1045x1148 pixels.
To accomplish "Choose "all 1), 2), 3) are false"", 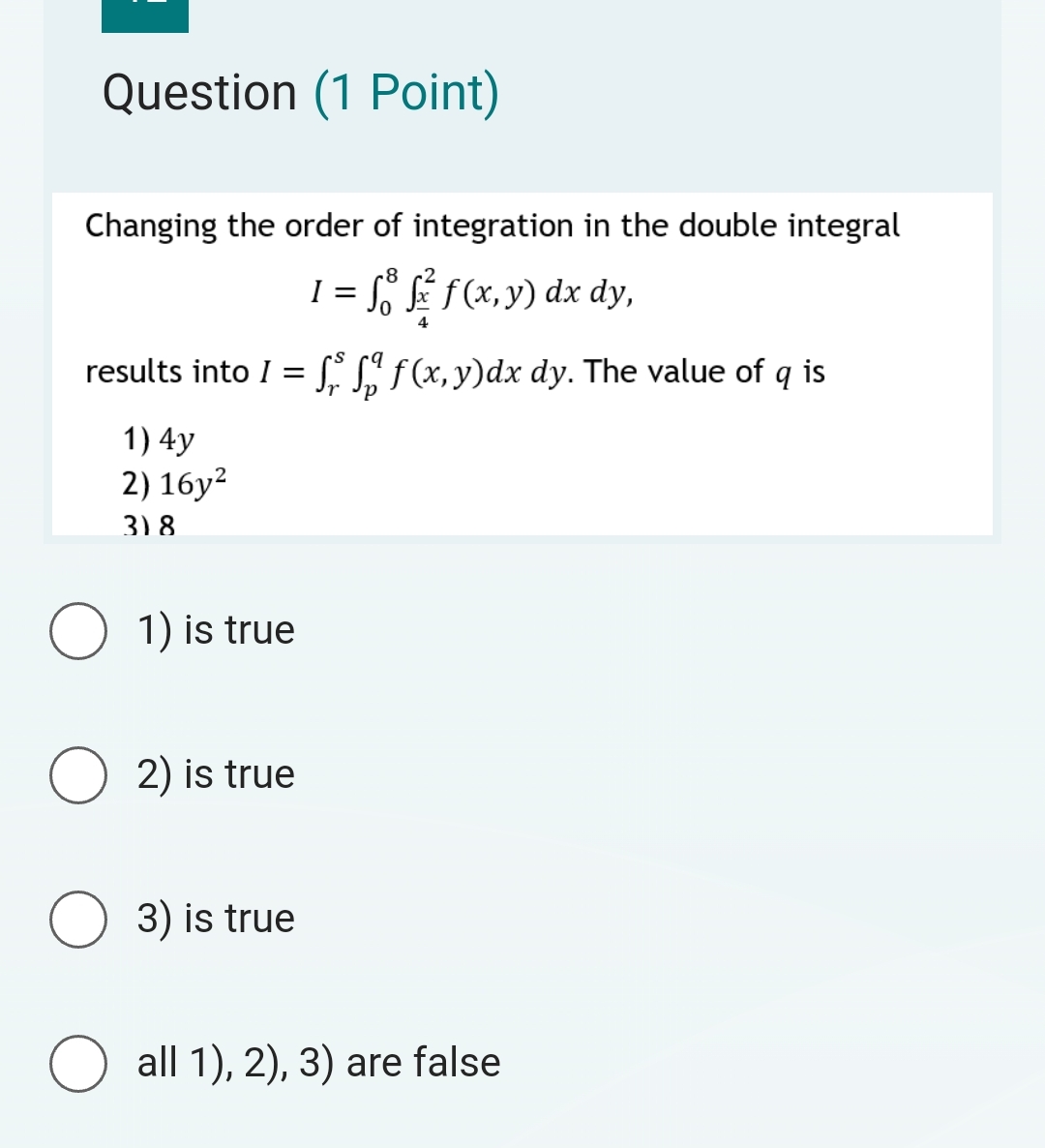I will [x=78, y=1062].
